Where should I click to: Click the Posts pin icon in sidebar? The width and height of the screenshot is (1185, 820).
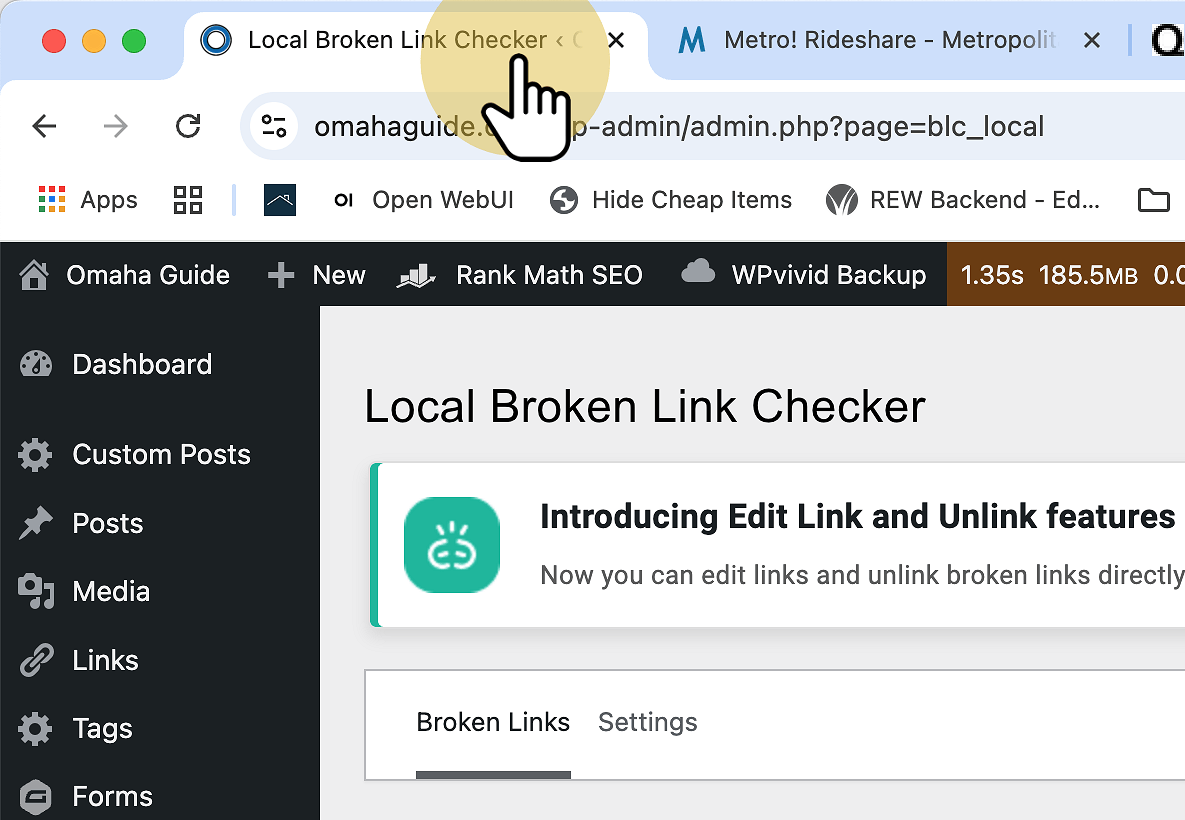click(36, 523)
